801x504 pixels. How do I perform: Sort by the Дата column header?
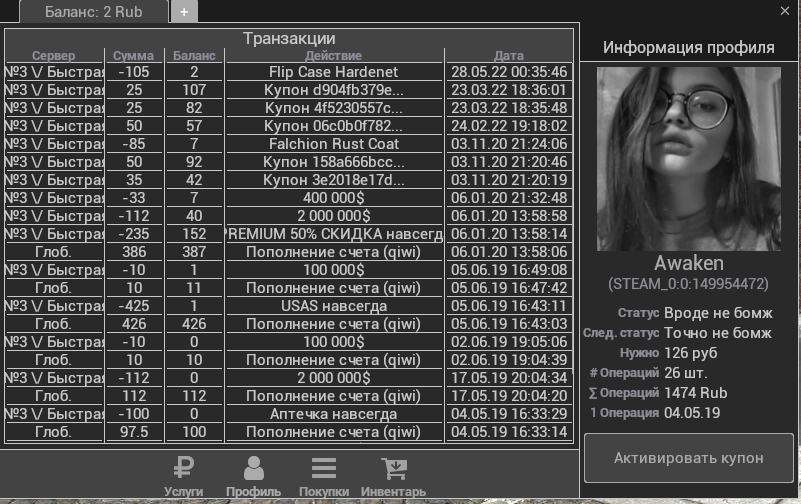(509, 56)
